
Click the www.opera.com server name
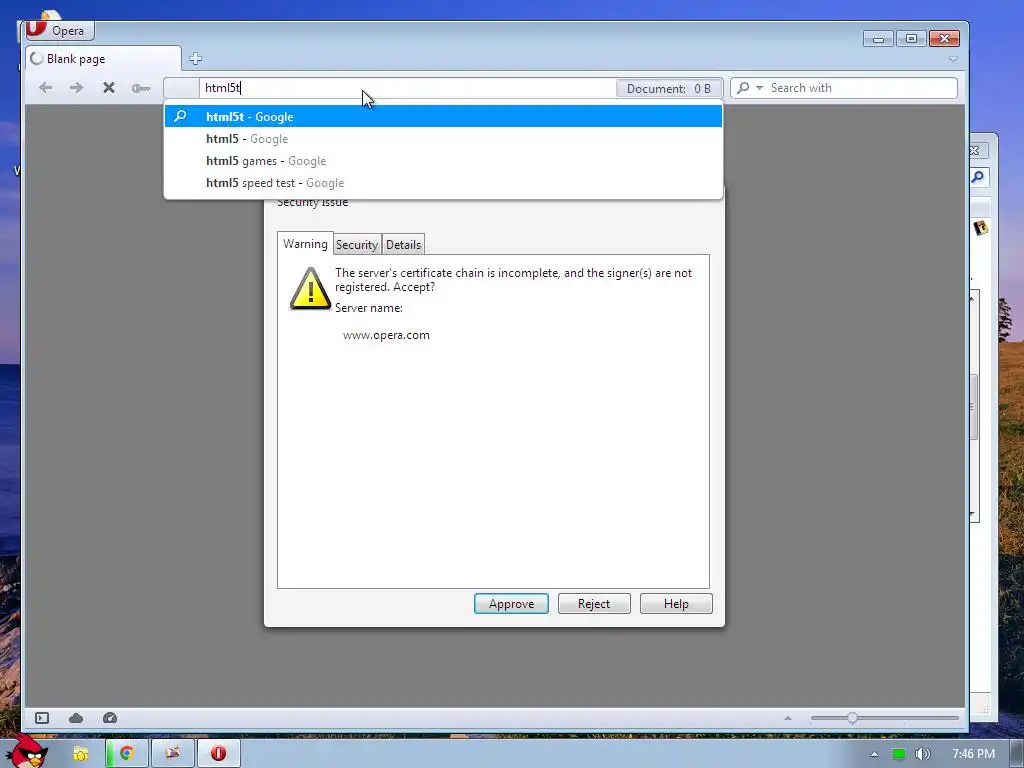coord(386,335)
